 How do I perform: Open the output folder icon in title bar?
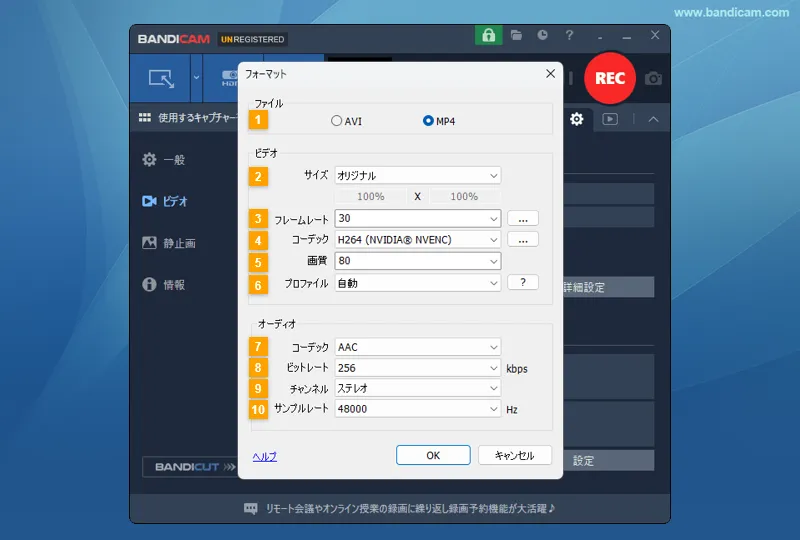click(516, 35)
